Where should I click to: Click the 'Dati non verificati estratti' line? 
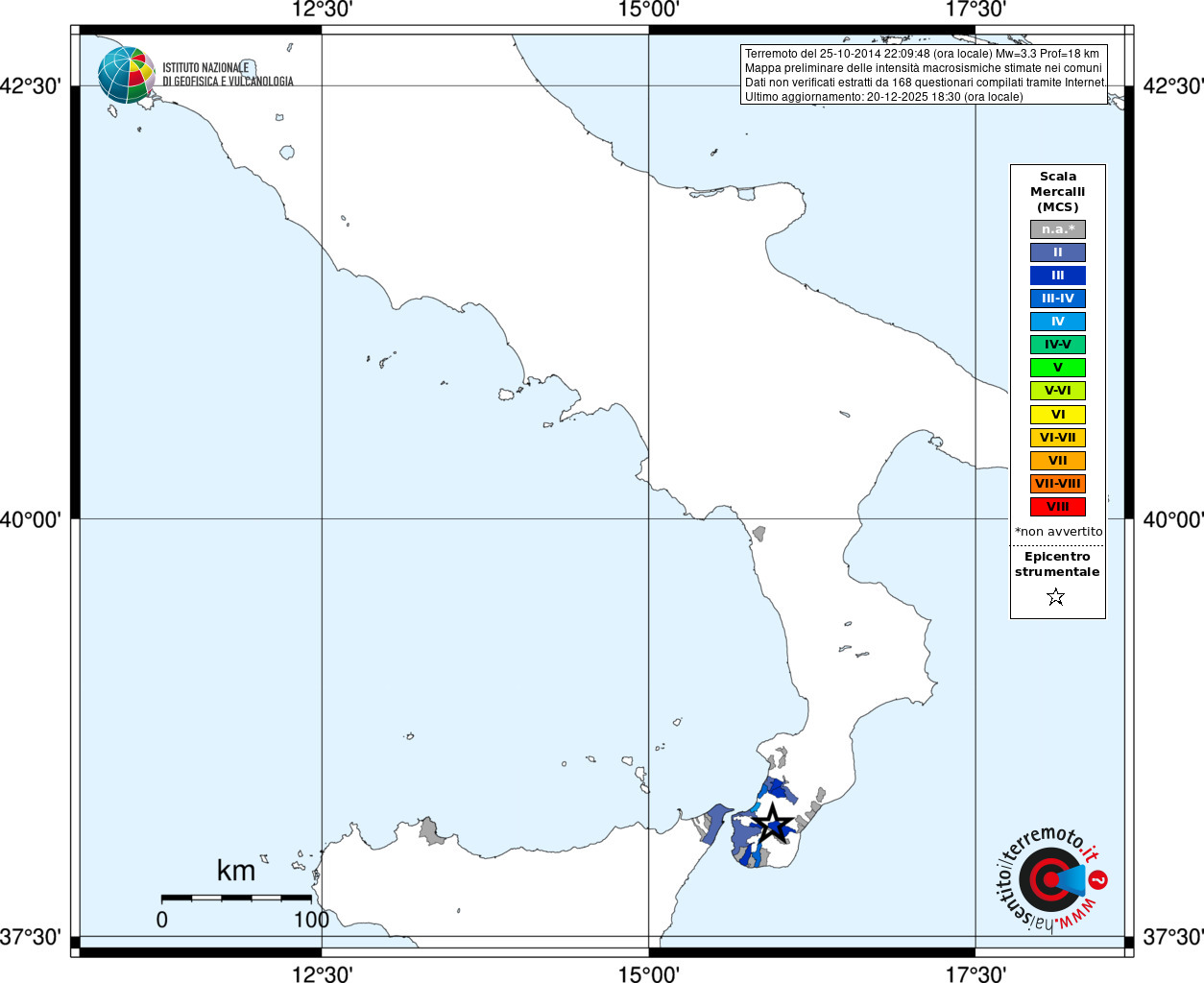coord(926,83)
